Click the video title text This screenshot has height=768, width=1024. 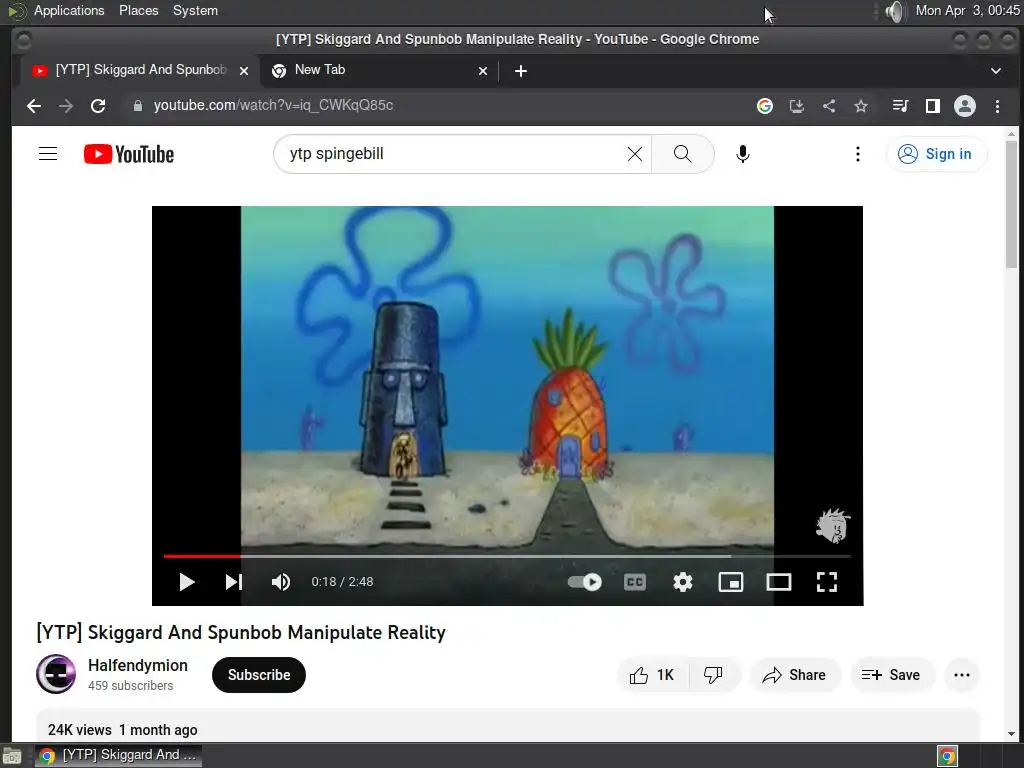click(x=241, y=632)
